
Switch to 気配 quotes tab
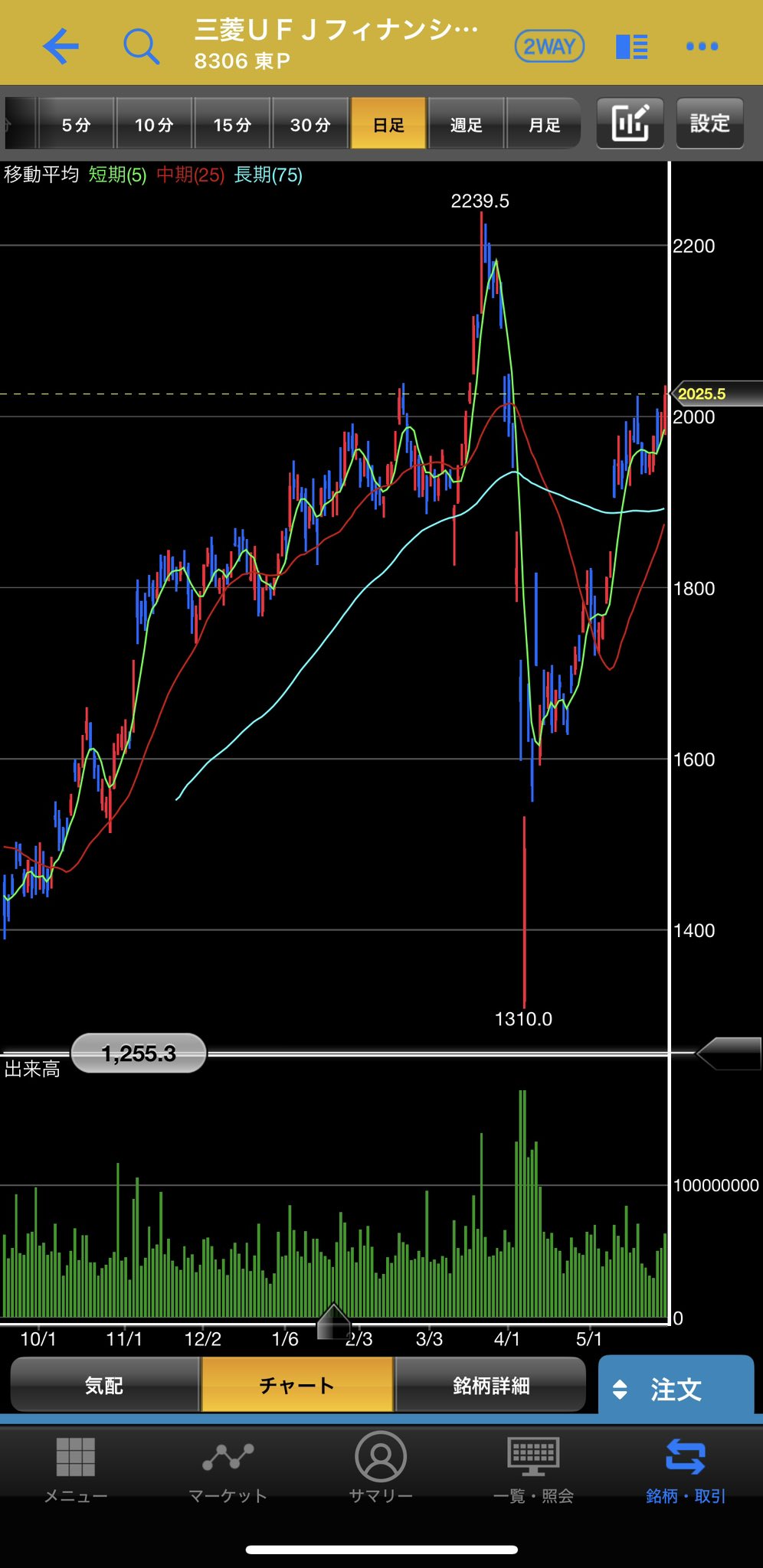[104, 1385]
